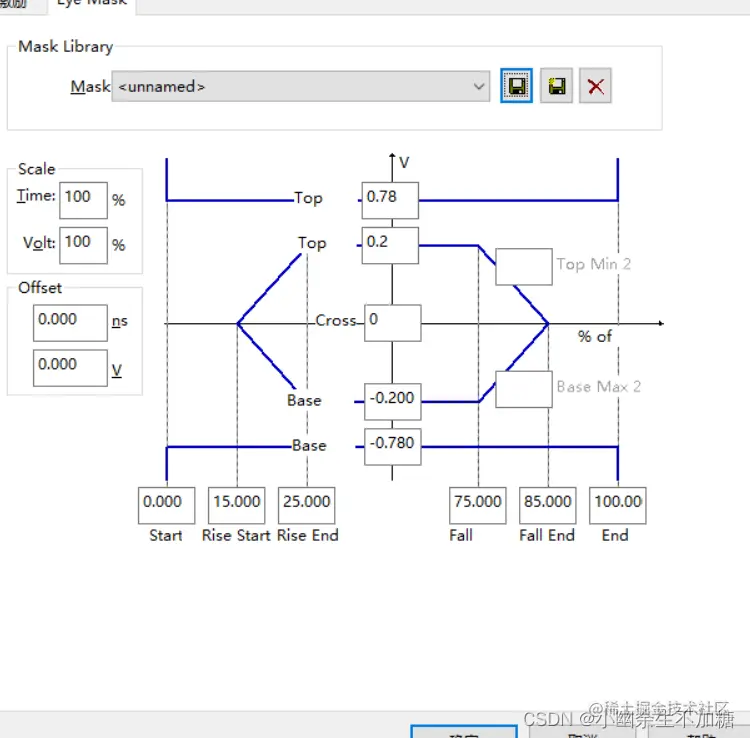The width and height of the screenshot is (750, 738).
Task: Open the Mask library dropdown
Action: coord(301,87)
